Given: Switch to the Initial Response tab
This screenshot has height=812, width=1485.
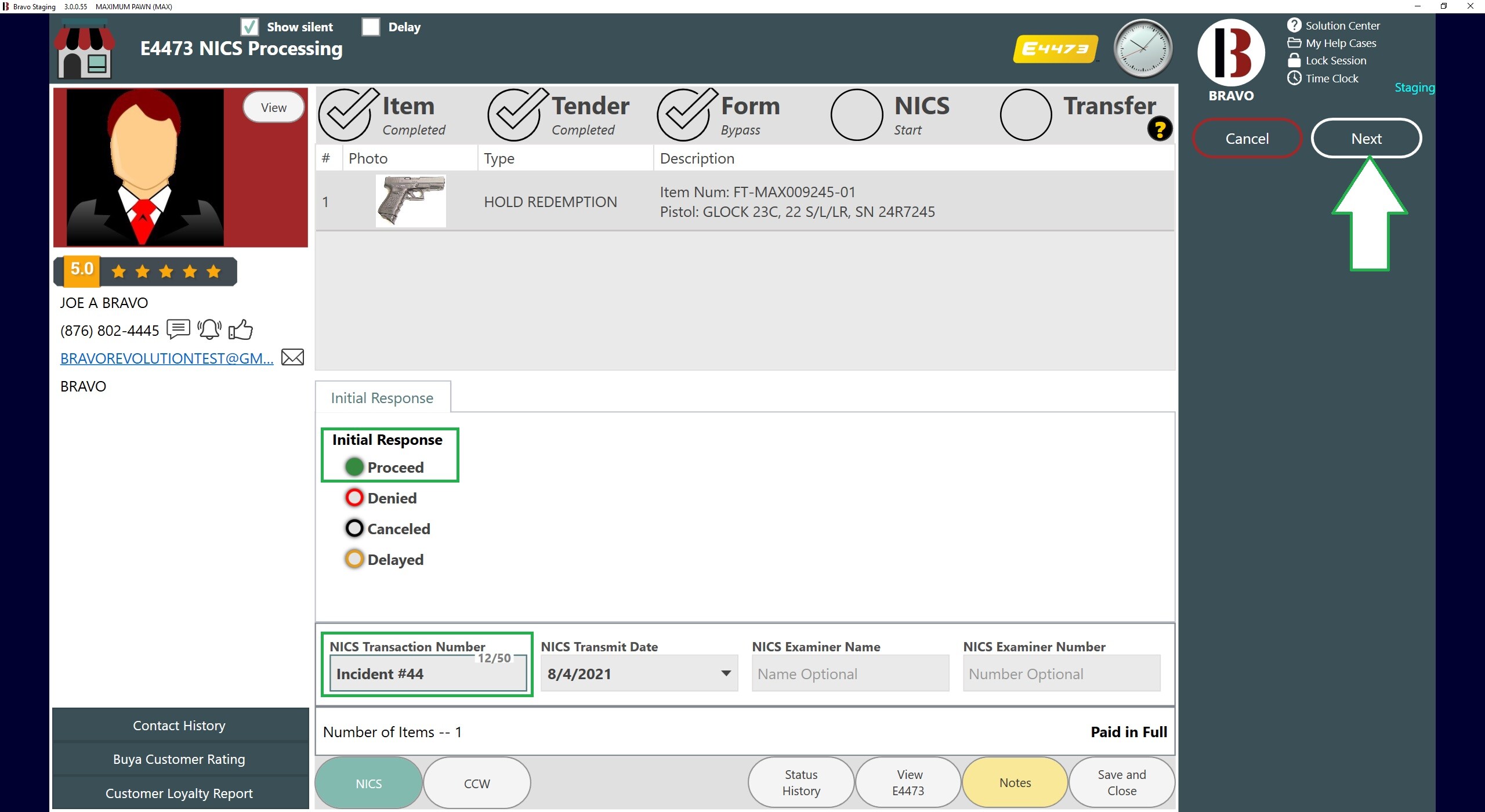Looking at the screenshot, I should [x=382, y=397].
